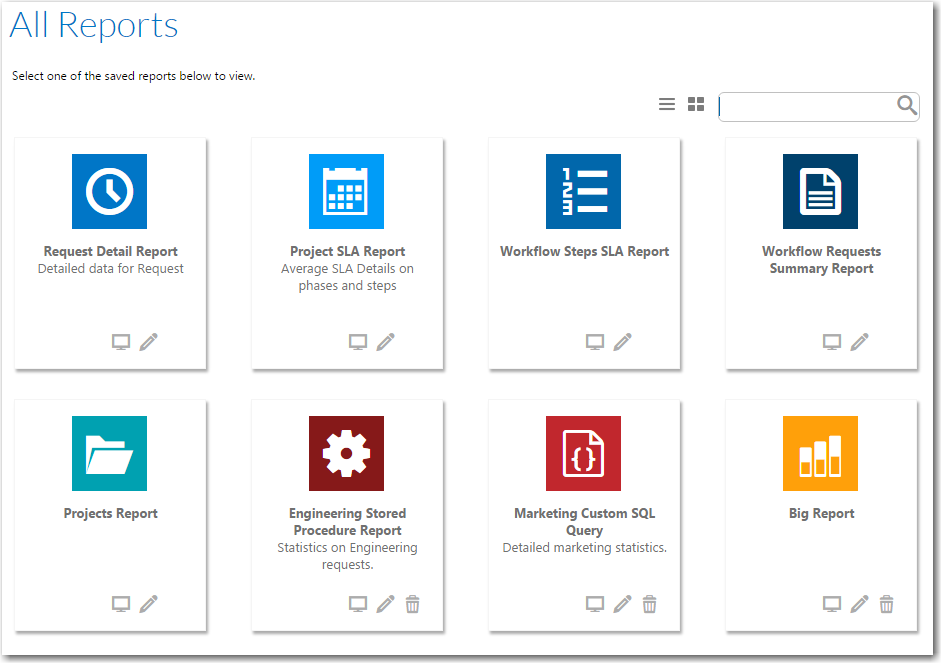Edit the Project SLA Report

[386, 342]
